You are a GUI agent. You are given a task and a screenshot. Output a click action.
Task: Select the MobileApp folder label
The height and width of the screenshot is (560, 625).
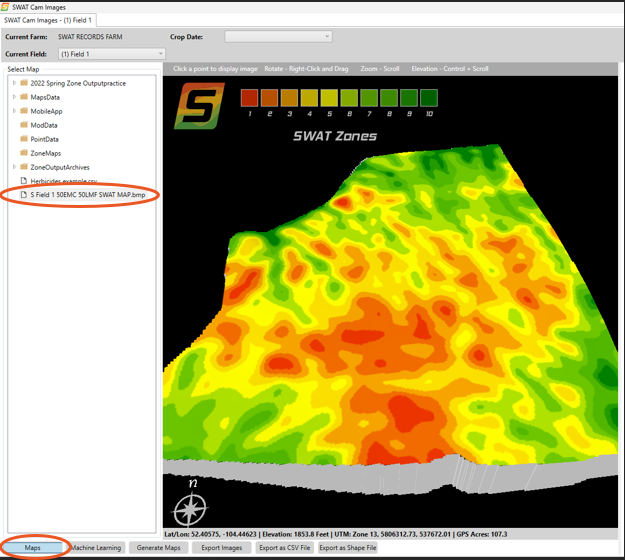click(x=46, y=111)
